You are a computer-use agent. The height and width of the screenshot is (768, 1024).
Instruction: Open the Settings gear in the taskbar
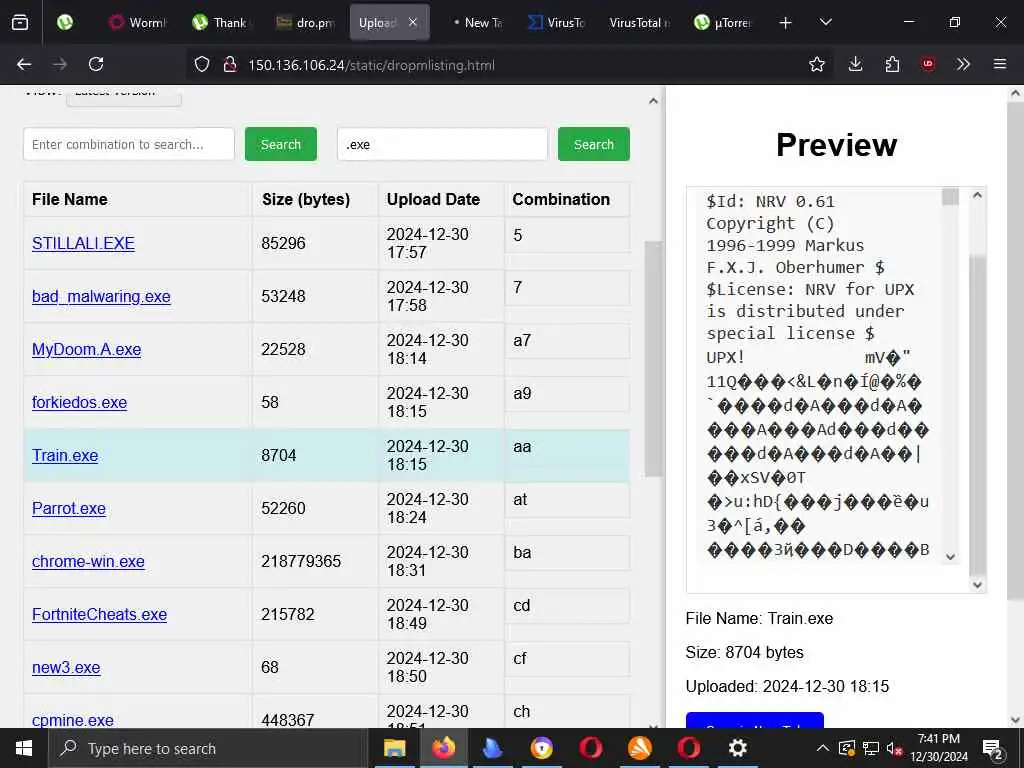coord(737,748)
